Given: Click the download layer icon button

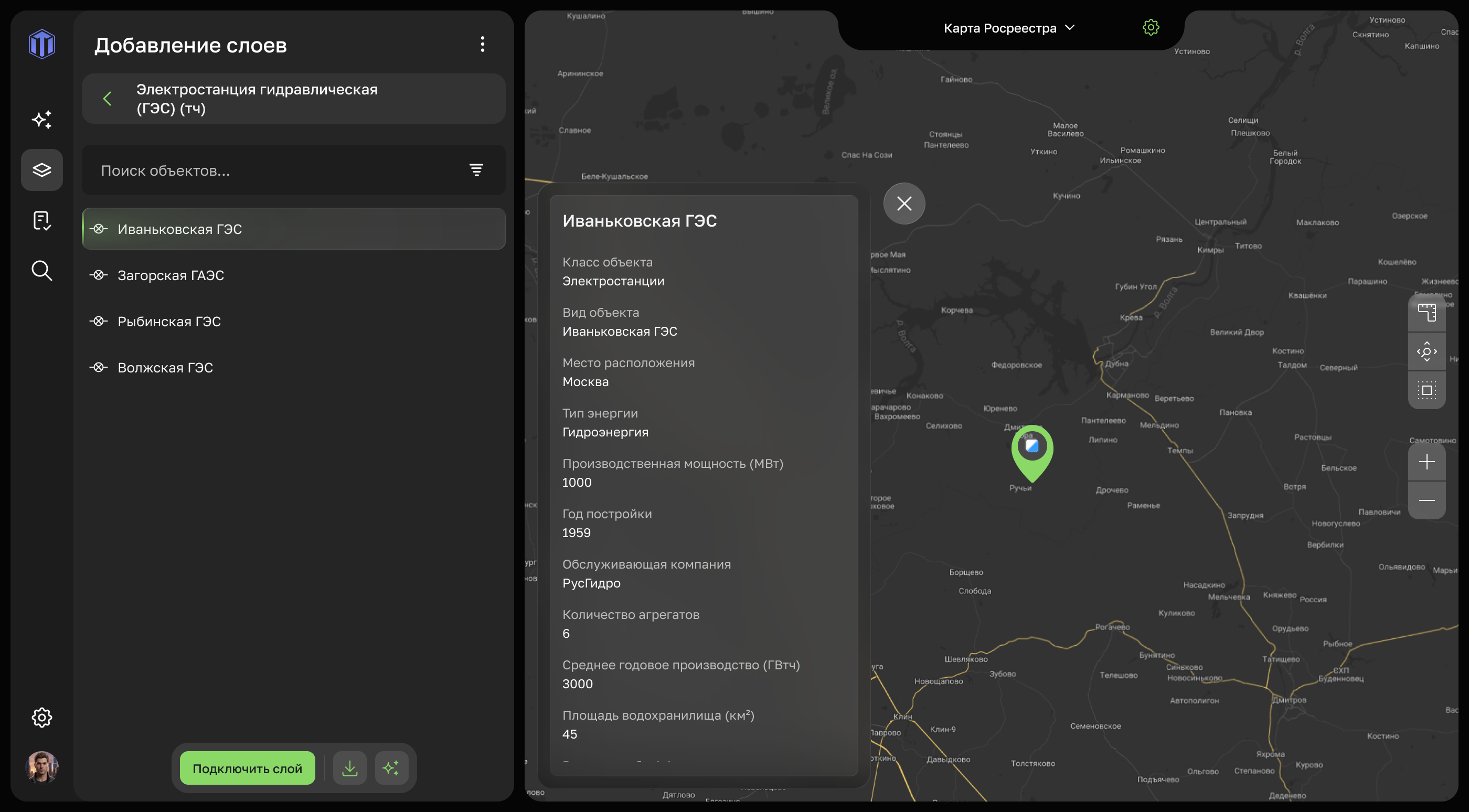Looking at the screenshot, I should [x=349, y=768].
